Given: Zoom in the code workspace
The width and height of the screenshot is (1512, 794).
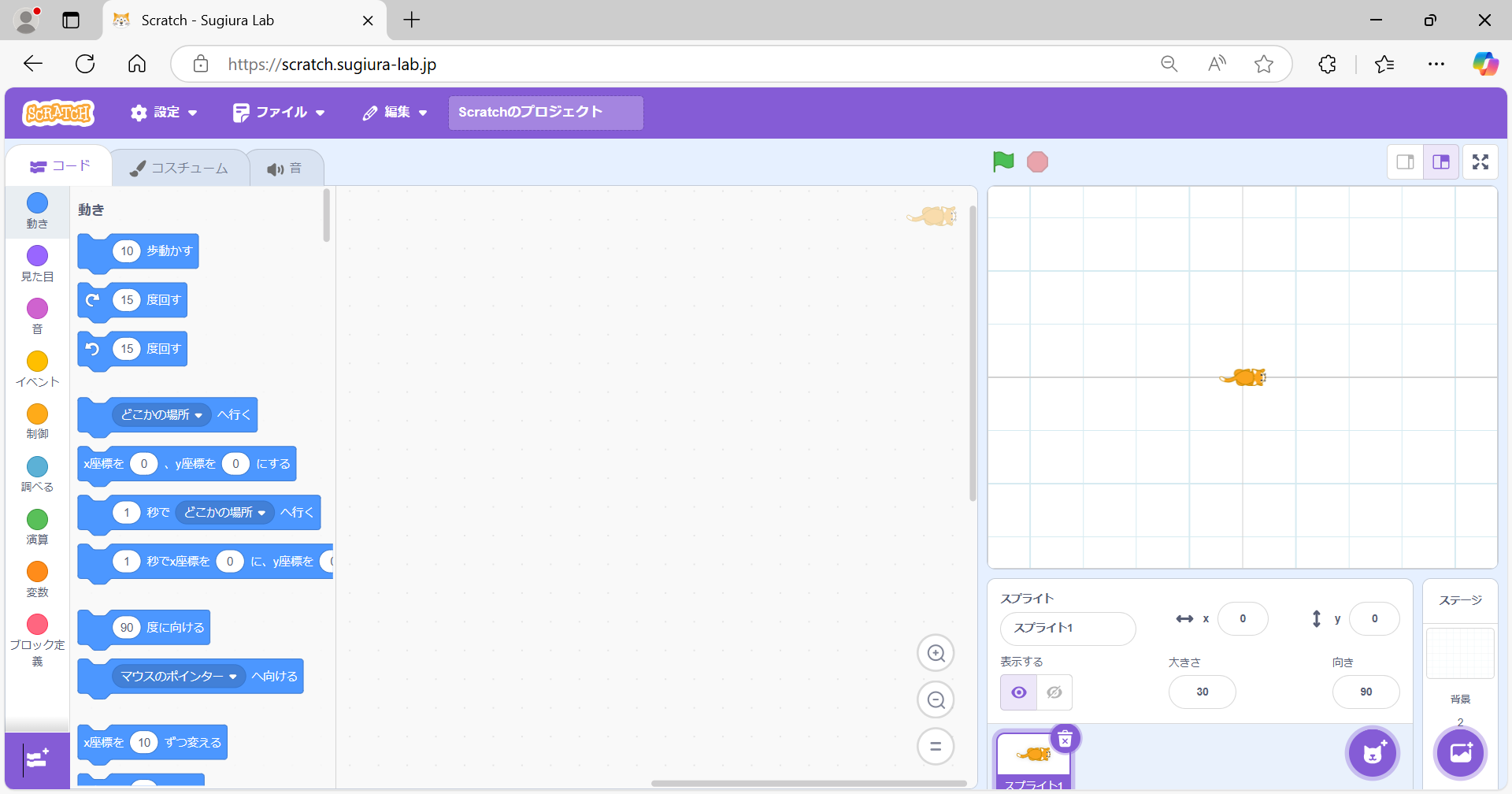Looking at the screenshot, I should (936, 653).
